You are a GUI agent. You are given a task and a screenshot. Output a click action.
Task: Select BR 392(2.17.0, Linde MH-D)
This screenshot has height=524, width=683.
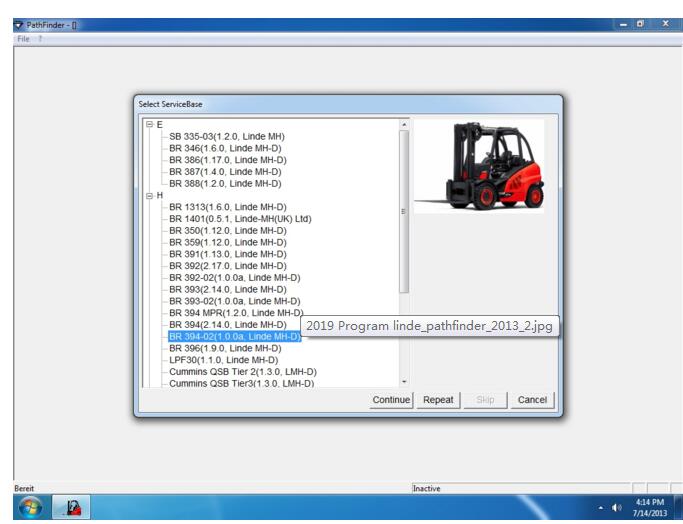click(x=228, y=266)
